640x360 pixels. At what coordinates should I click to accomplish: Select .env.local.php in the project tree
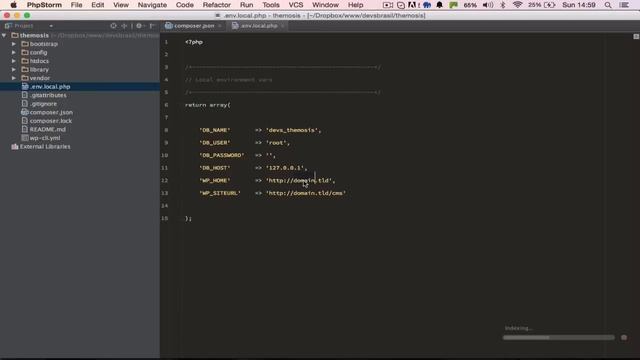(50, 87)
